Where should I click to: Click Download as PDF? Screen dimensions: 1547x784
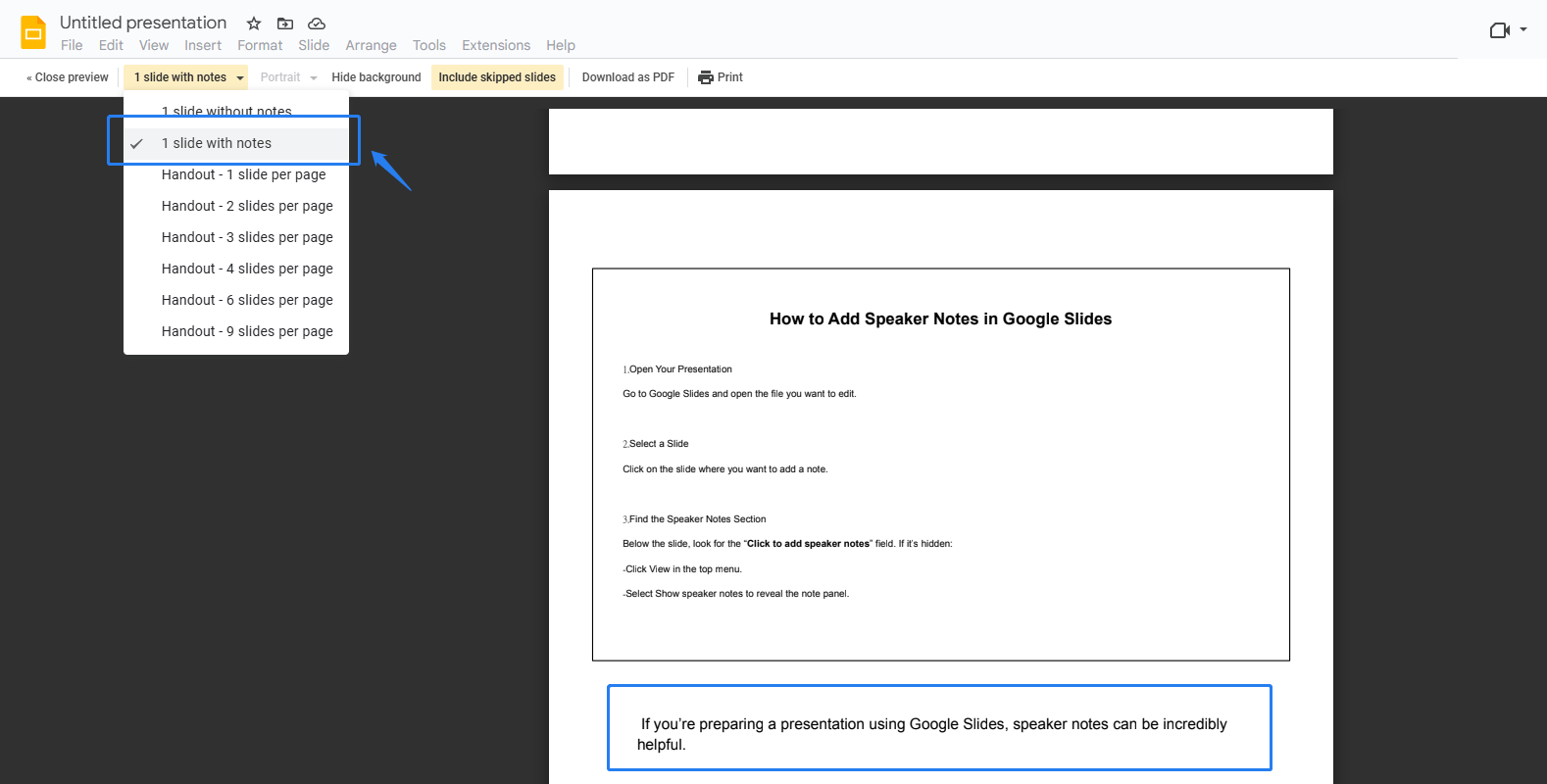point(628,77)
